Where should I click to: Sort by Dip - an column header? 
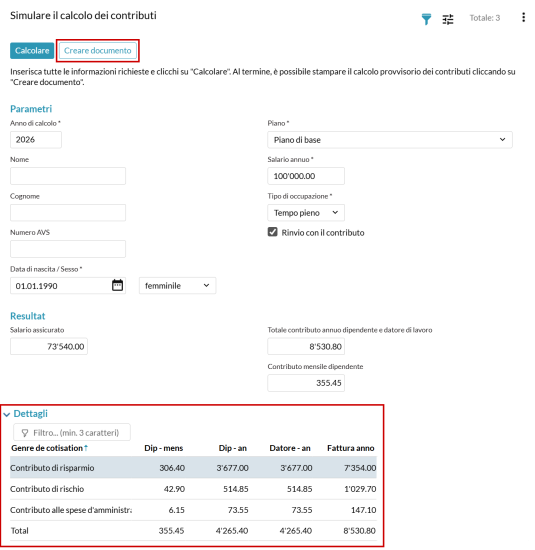tap(233, 448)
